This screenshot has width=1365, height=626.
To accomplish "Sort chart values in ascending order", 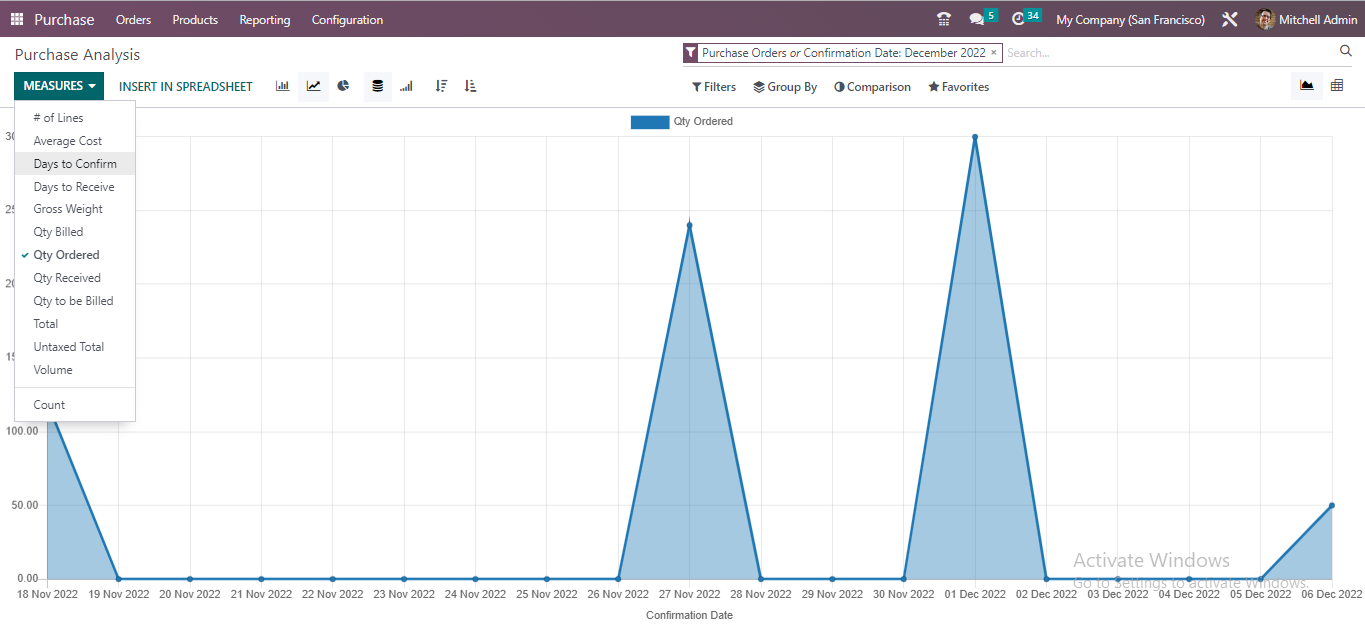I will click(470, 86).
